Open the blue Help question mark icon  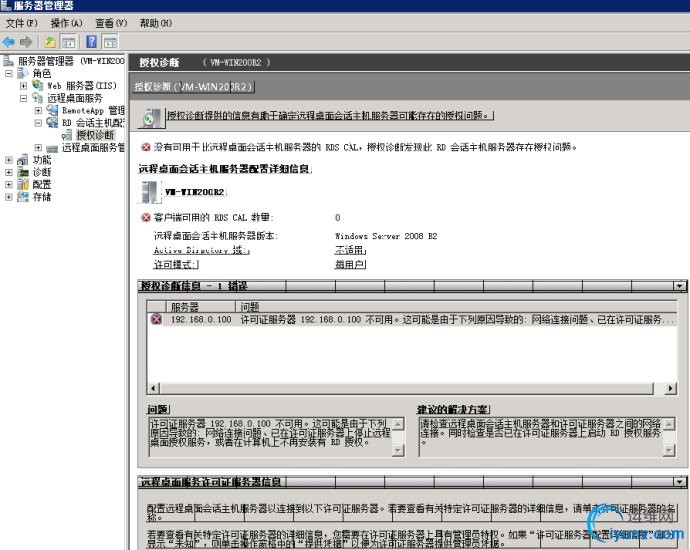(x=92, y=42)
